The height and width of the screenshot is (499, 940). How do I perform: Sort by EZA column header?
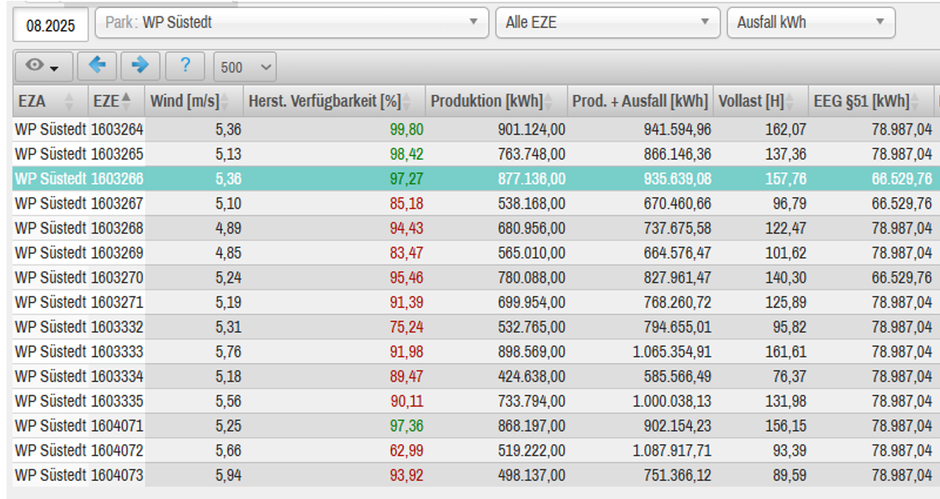[50, 101]
